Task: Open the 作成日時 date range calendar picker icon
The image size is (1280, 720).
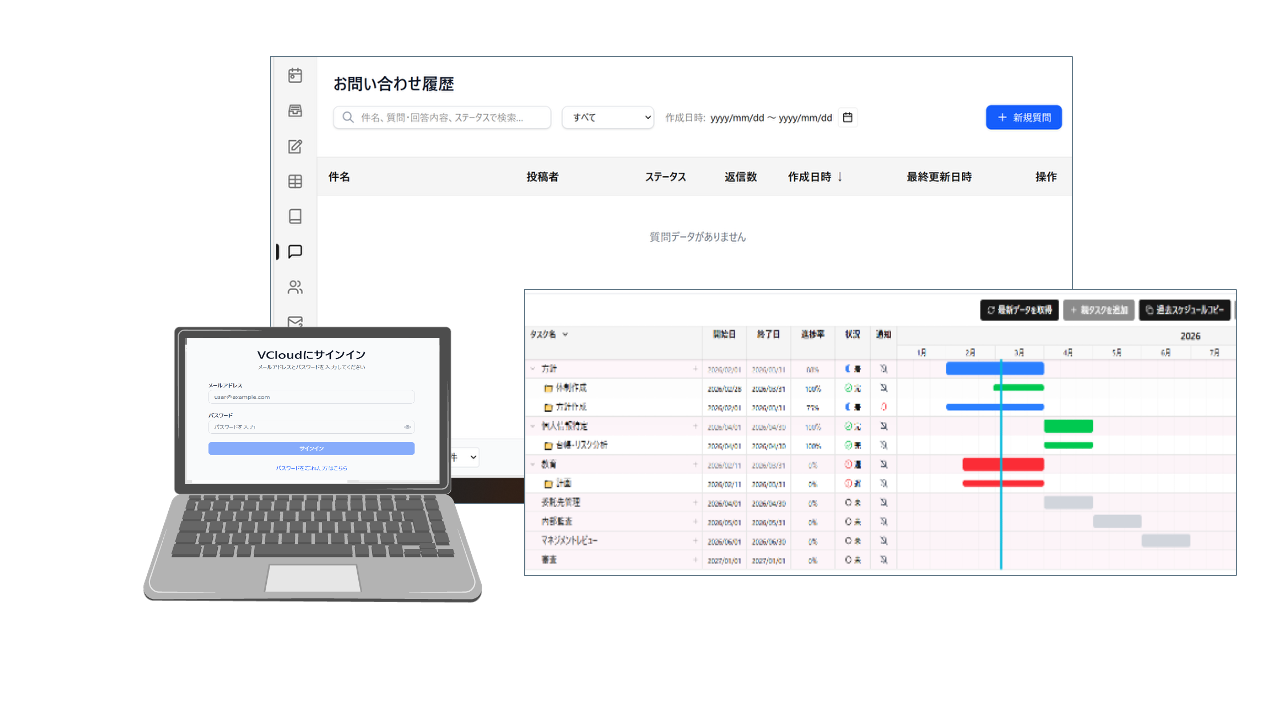Action: point(847,117)
